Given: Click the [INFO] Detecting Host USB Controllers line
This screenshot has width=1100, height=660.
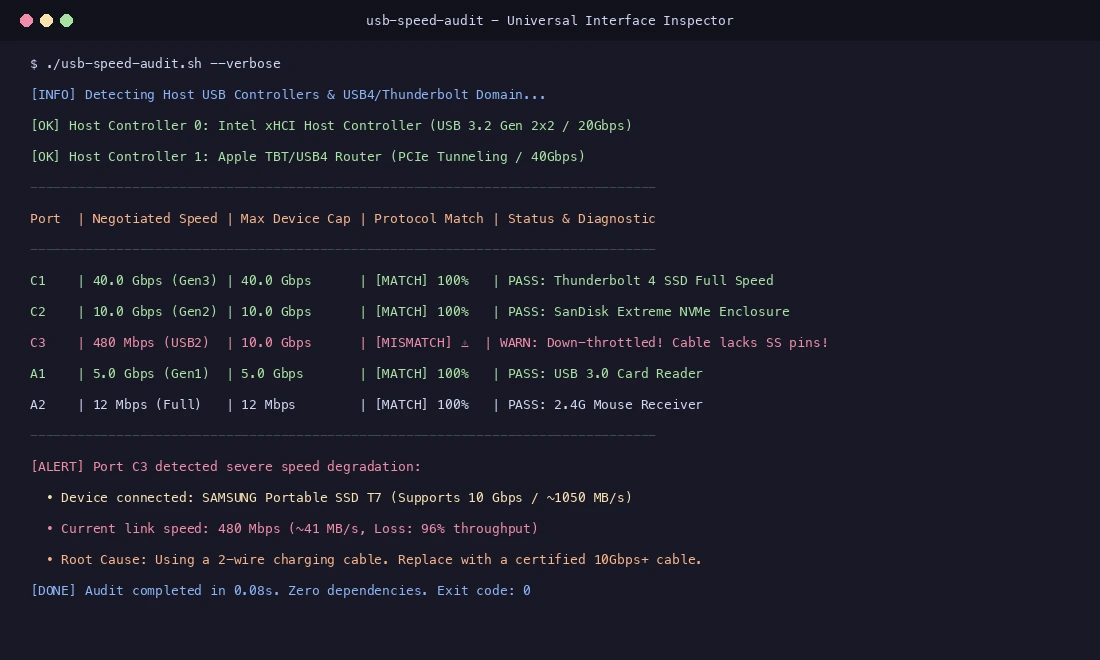Looking at the screenshot, I should coord(288,94).
